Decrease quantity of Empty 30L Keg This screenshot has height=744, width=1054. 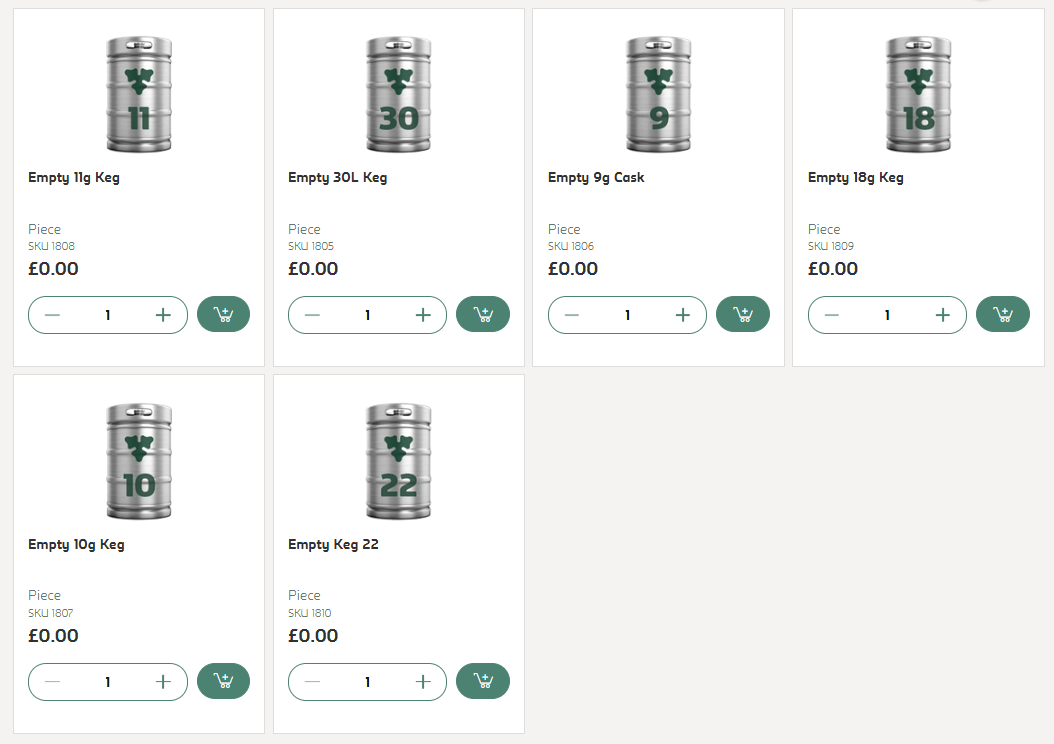click(x=312, y=315)
